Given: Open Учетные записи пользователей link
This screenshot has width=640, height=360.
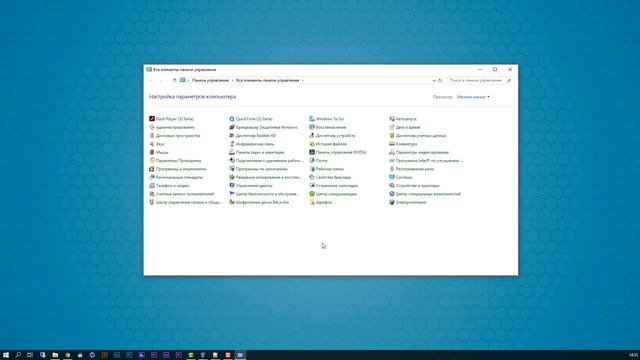Looking at the screenshot, I should pos(184,194).
